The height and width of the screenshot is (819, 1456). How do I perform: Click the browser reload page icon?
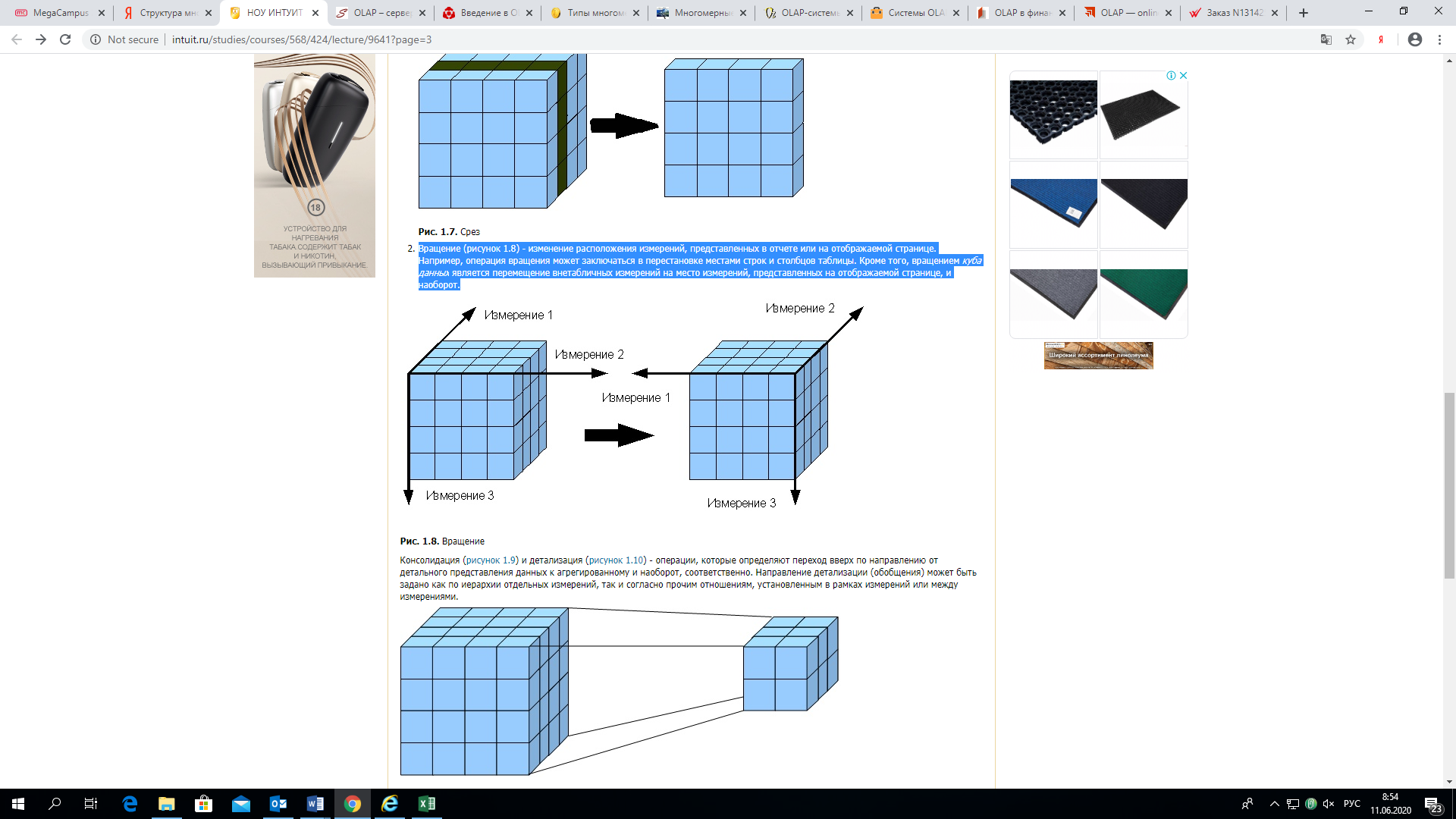pos(65,39)
